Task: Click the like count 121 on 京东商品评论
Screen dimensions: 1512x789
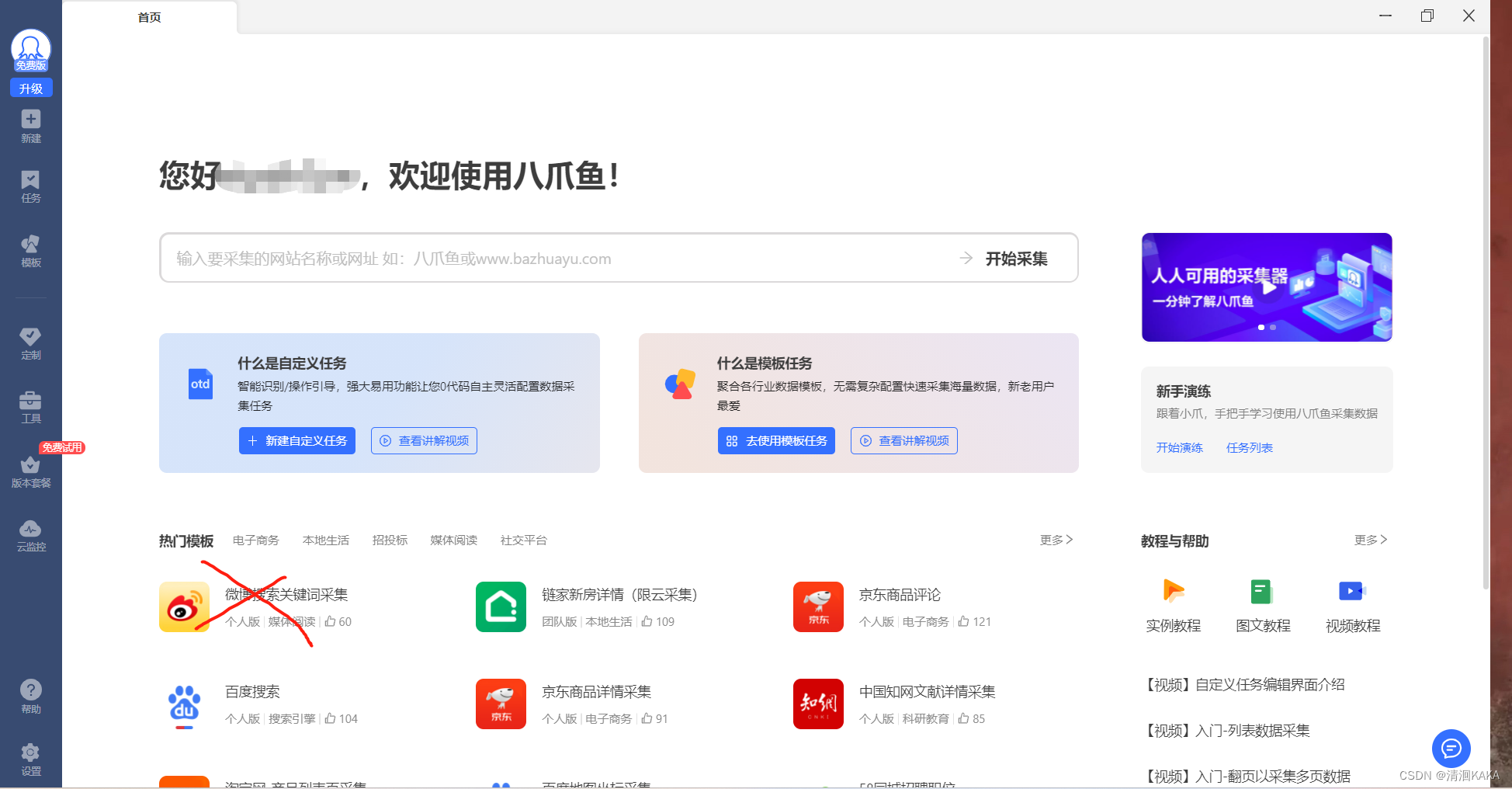Action: click(974, 622)
